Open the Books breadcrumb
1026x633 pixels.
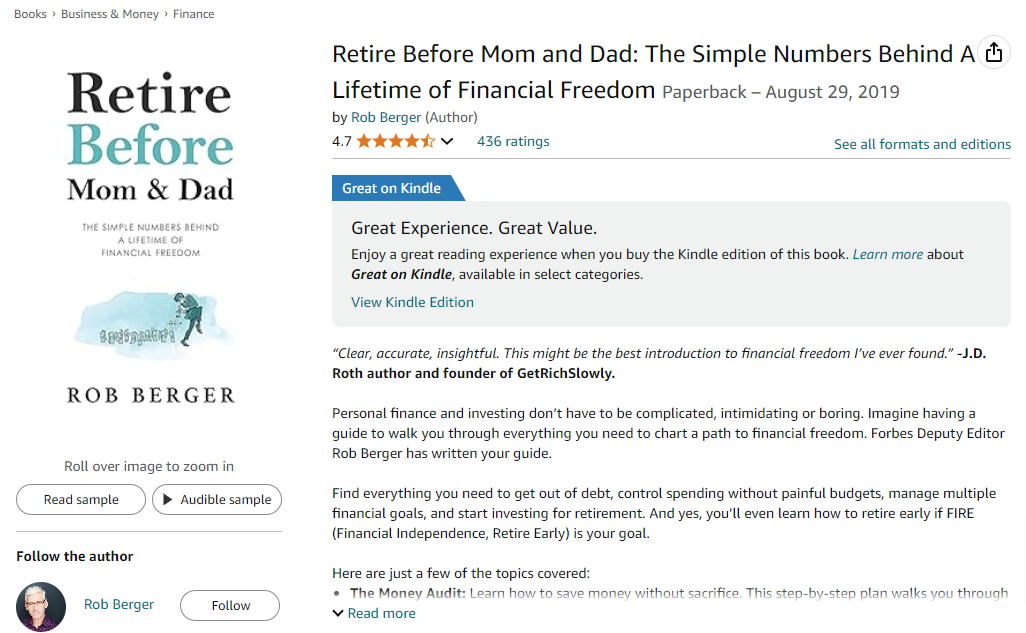[x=29, y=13]
